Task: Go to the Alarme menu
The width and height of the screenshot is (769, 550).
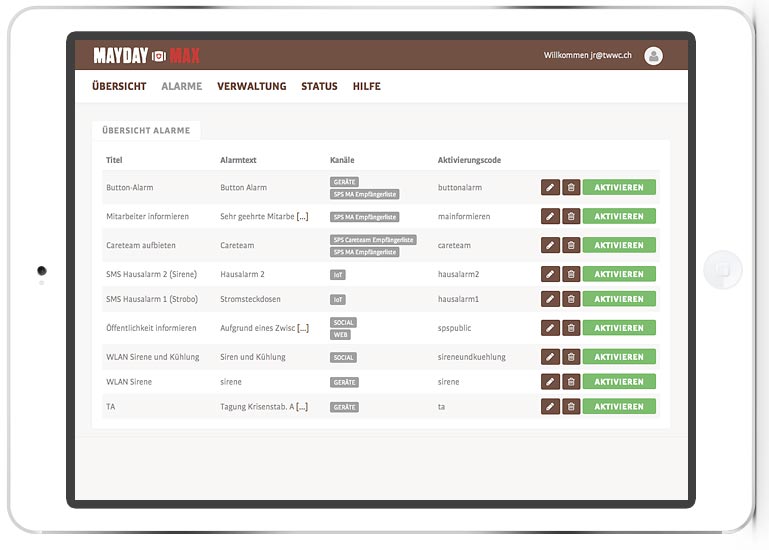Action: (181, 87)
